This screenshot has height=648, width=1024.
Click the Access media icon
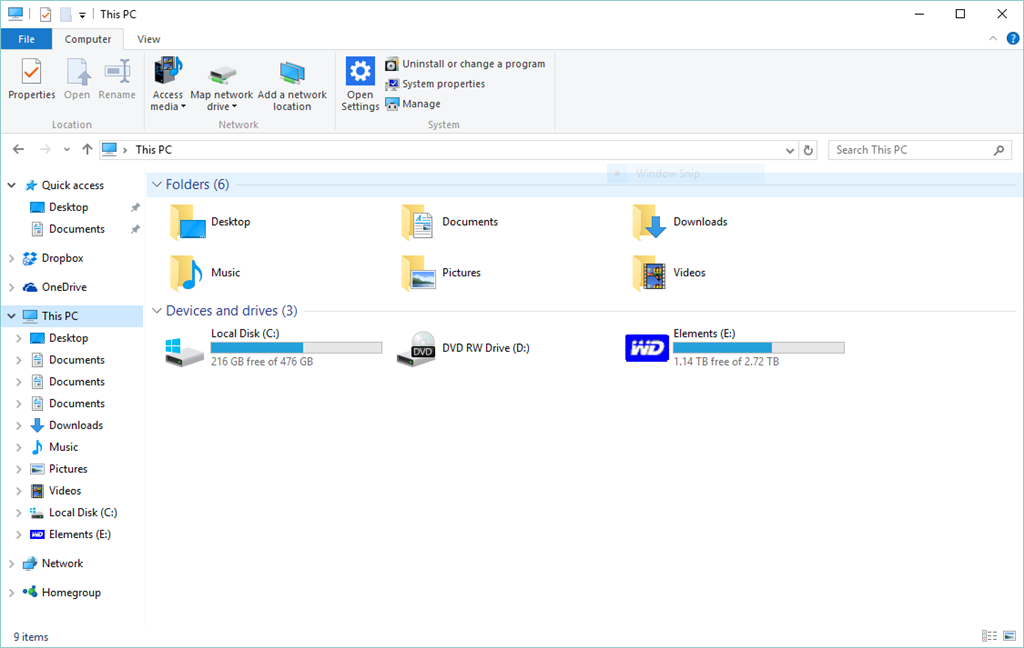tap(168, 71)
